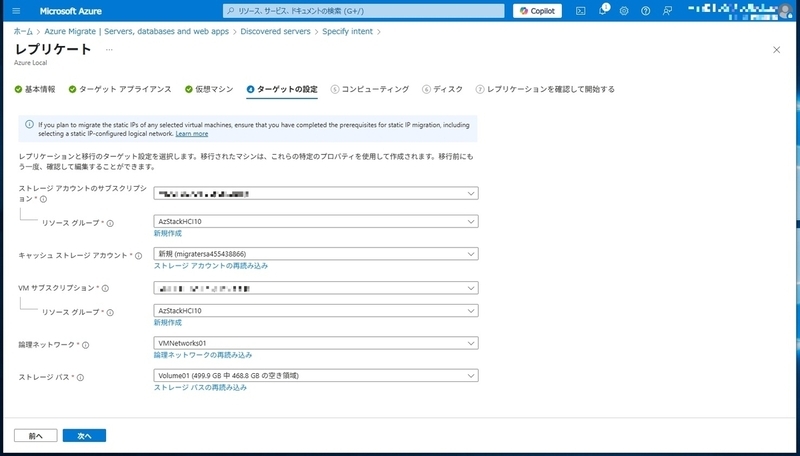Expand キャッシュ ストレージ アカウント dropdown

(316, 254)
